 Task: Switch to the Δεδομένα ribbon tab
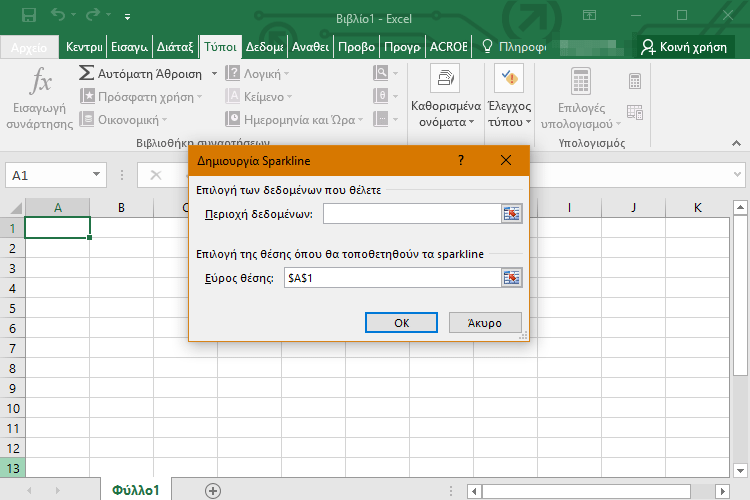coord(265,47)
